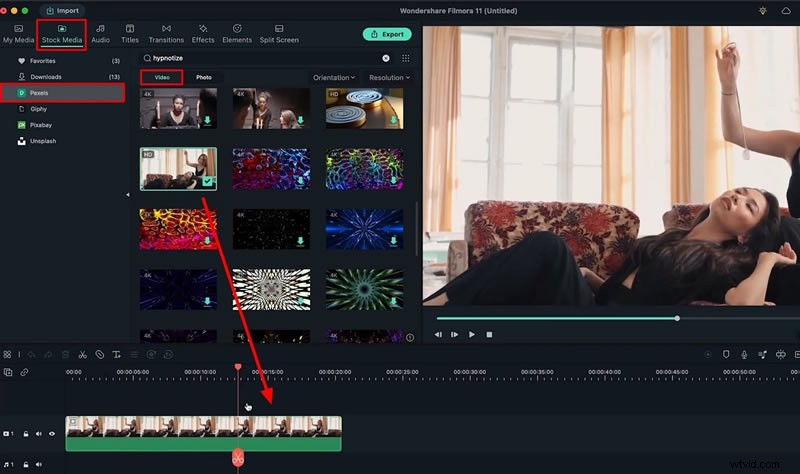This screenshot has width=800, height=474.
Task: Open the Elements tab
Action: [x=237, y=34]
